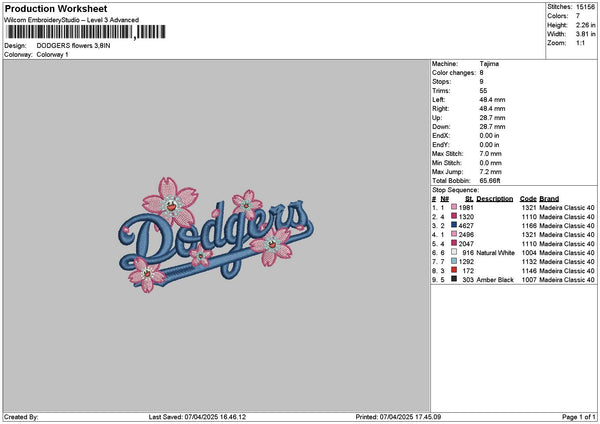The image size is (600, 424).
Task: Click the Machine value 'Tajima'
Action: [x=489, y=64]
